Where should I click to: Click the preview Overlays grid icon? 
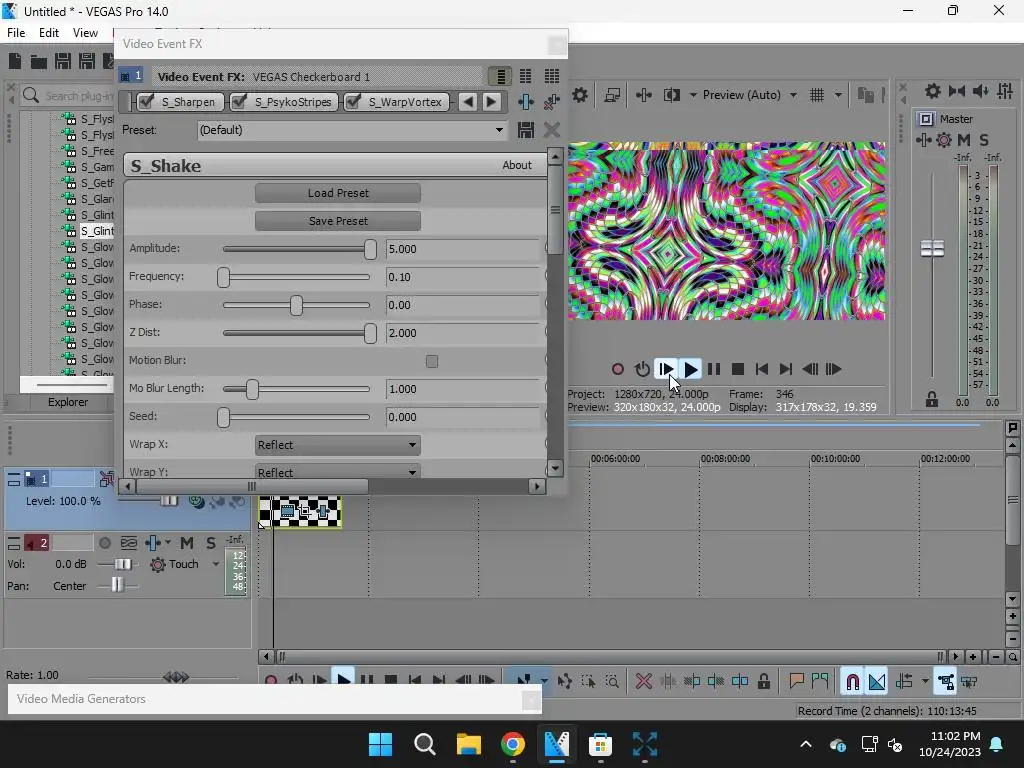point(817,95)
